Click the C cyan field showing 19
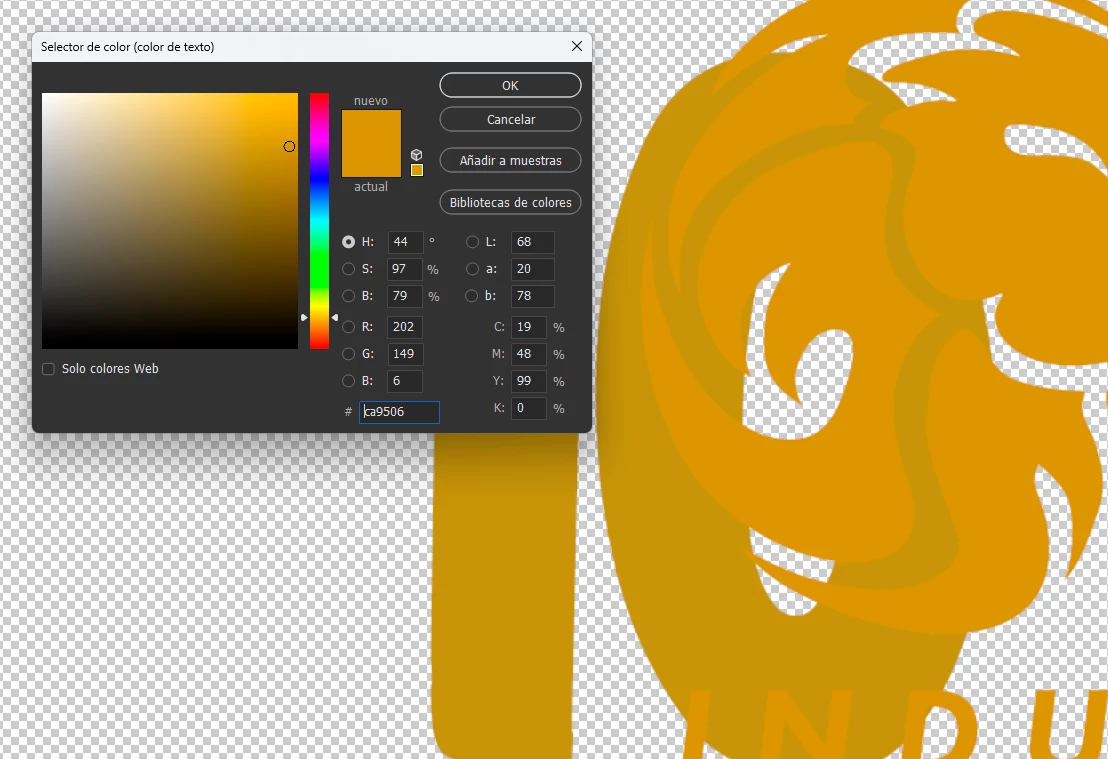 tap(529, 326)
